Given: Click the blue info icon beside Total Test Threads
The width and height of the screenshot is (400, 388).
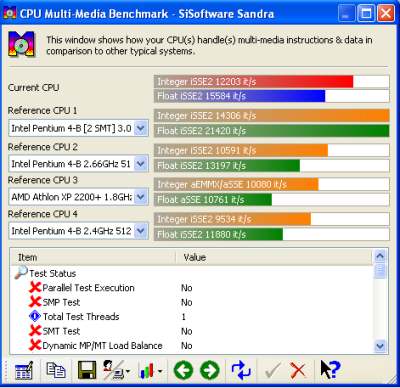Looking at the screenshot, I should pyautogui.click(x=35, y=316).
